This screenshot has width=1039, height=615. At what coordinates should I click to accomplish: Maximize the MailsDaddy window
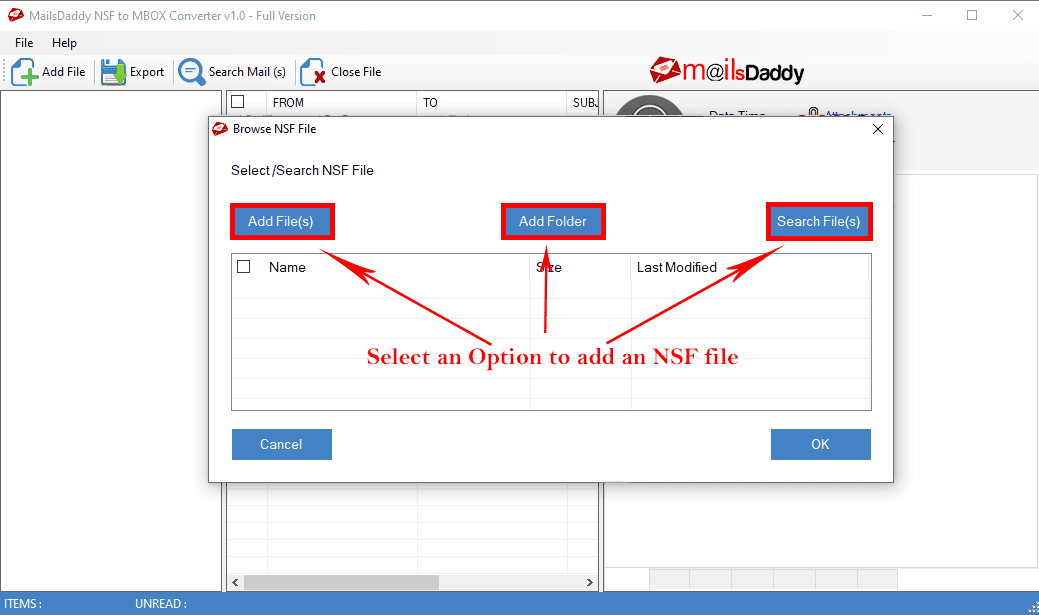click(x=972, y=15)
